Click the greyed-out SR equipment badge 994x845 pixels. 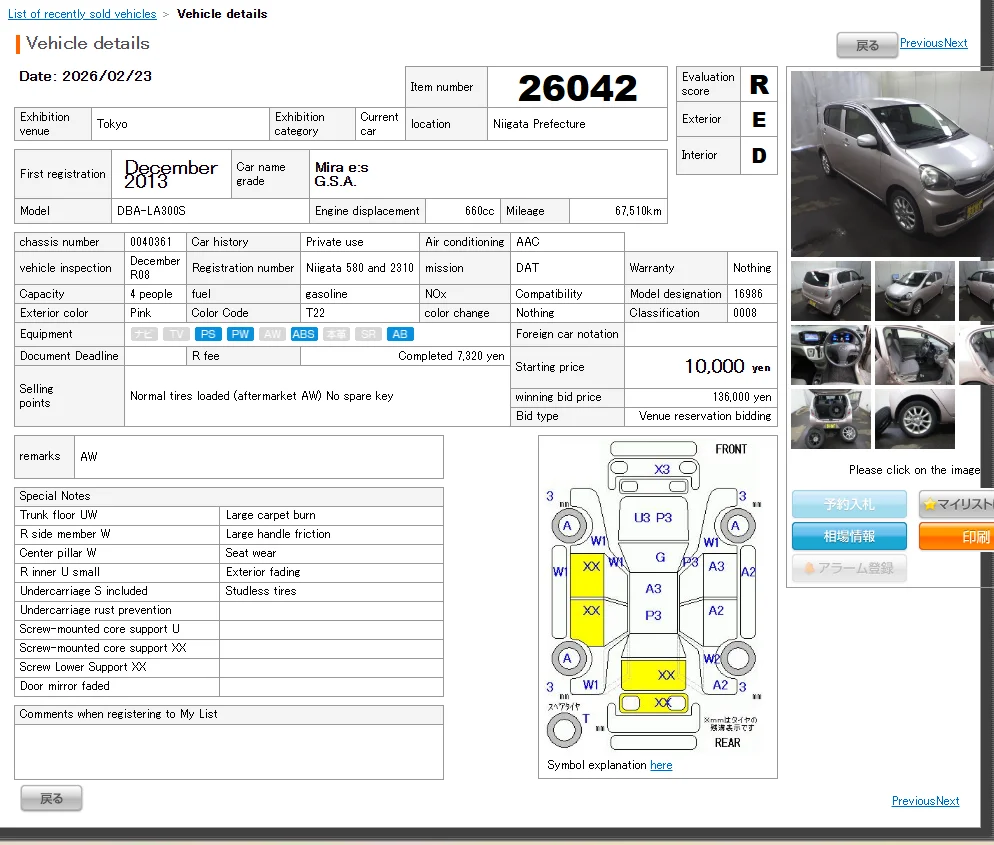(368, 334)
